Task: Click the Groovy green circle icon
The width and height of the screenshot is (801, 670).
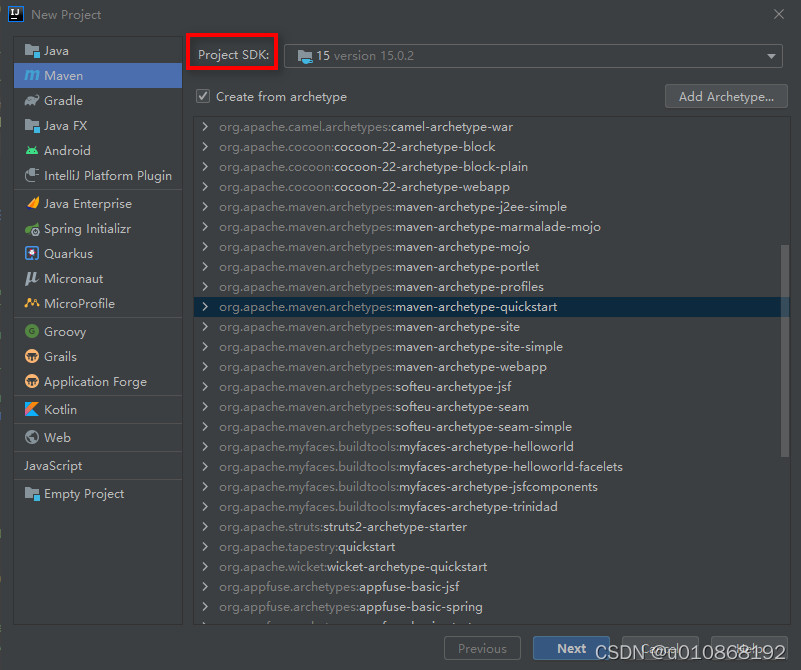Action: click(32, 331)
